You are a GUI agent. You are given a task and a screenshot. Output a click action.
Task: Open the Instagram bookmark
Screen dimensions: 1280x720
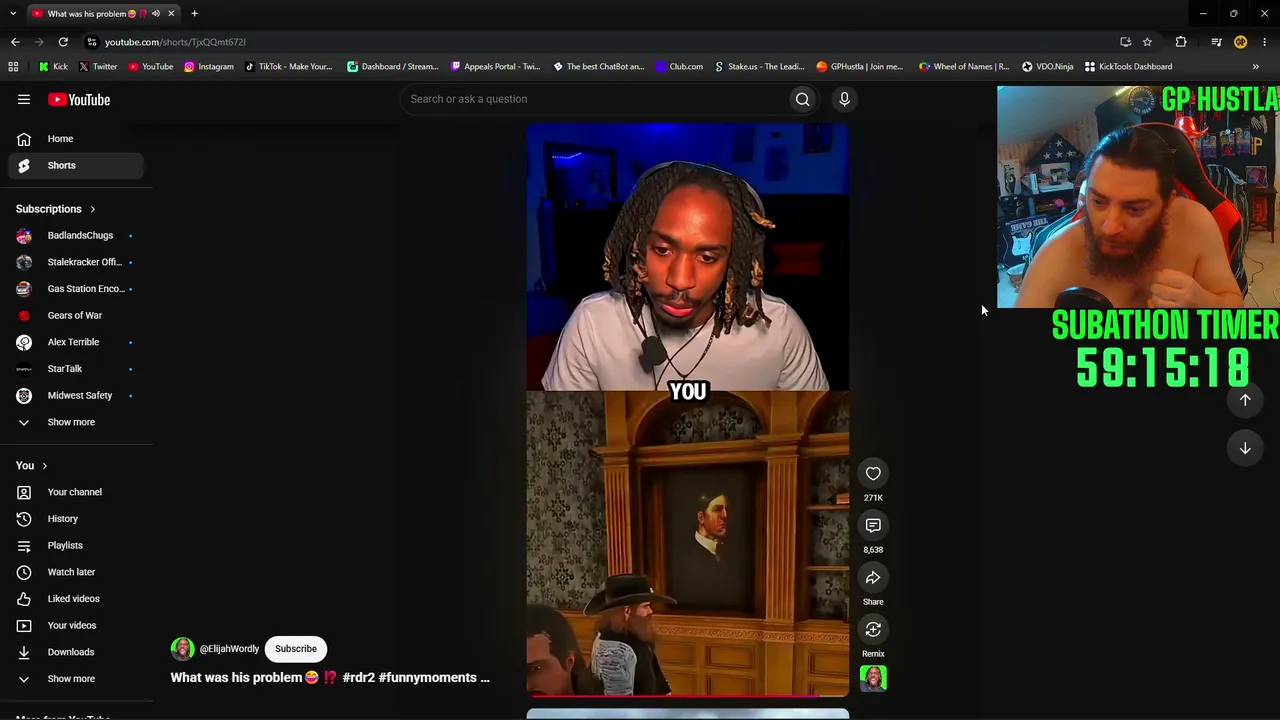(x=208, y=67)
